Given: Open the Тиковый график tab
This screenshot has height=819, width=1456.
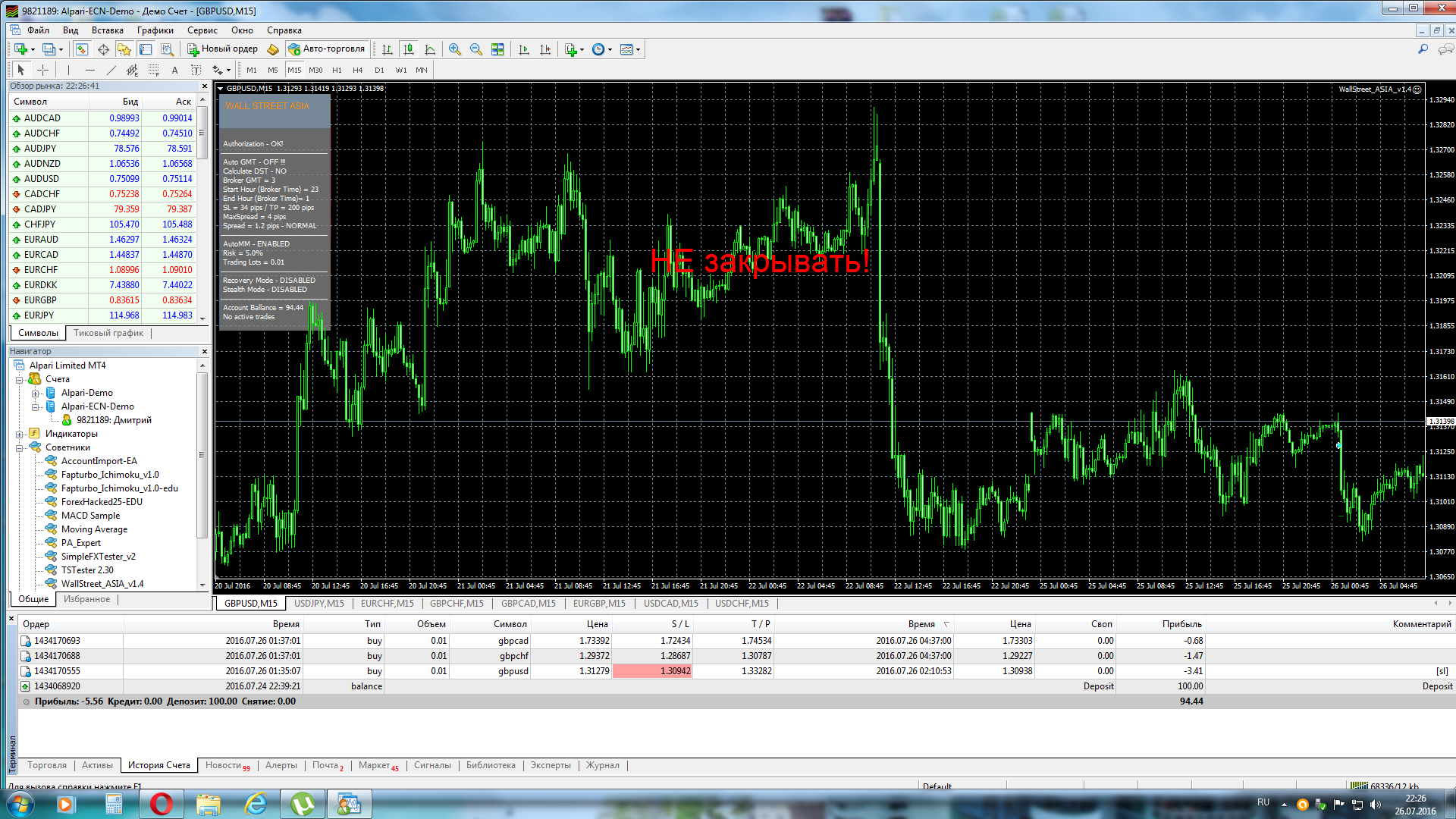Looking at the screenshot, I should [x=108, y=333].
